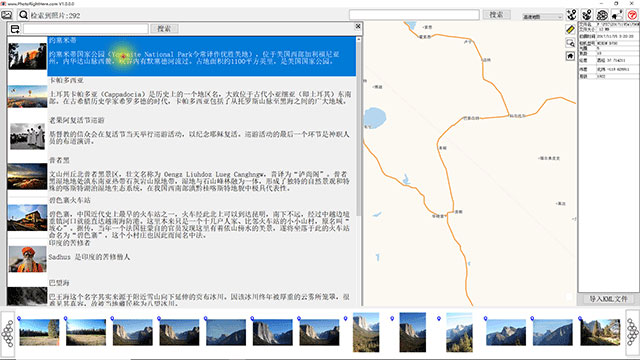Image resolution: width=640 pixels, height=360 pixels.
Task: Open the photo library icon at toolbar start
Action: (x=7, y=15)
